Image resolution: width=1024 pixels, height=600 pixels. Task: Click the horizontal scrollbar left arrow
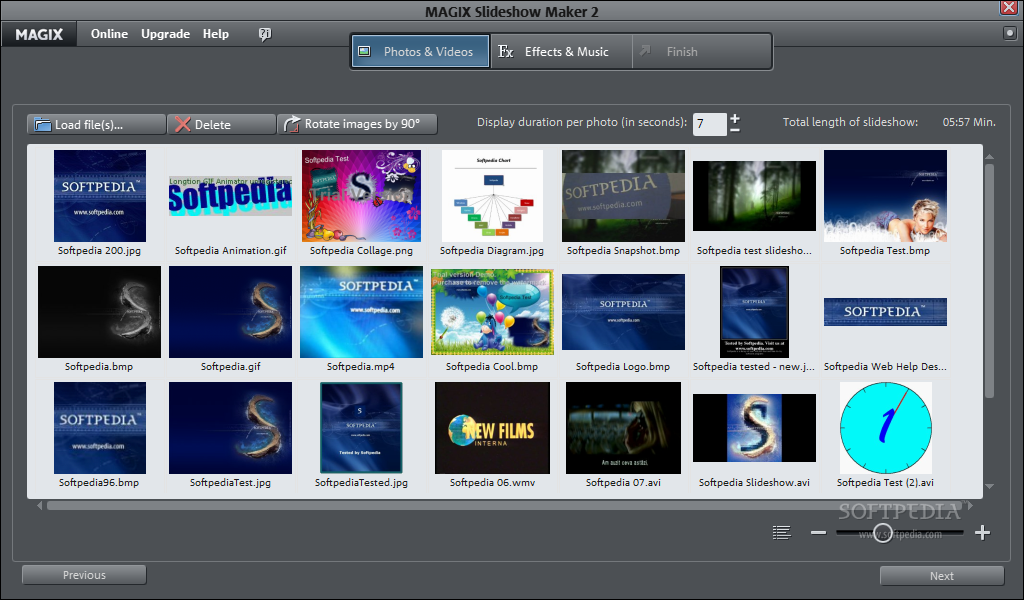click(40, 505)
